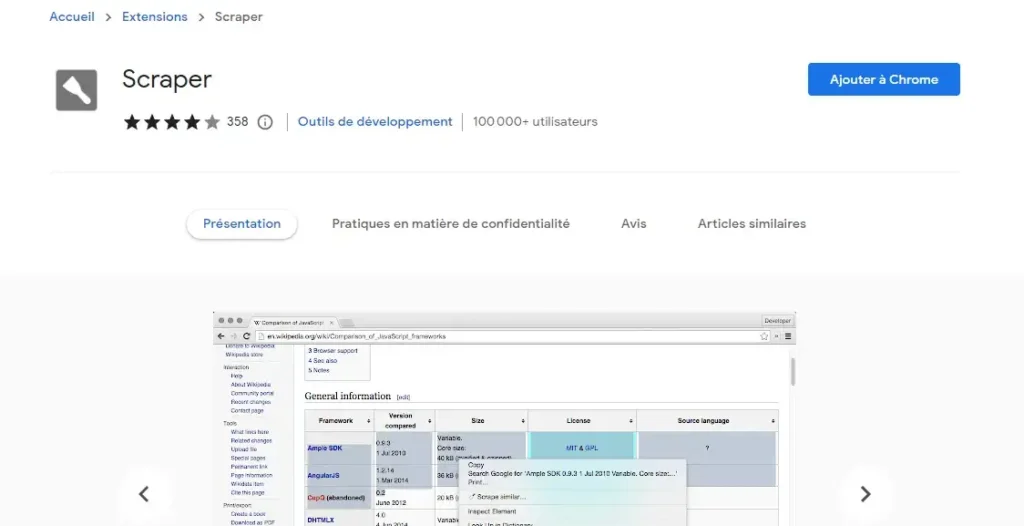Go to Accueil in the breadcrumb
The width and height of the screenshot is (1024, 526).
click(72, 17)
